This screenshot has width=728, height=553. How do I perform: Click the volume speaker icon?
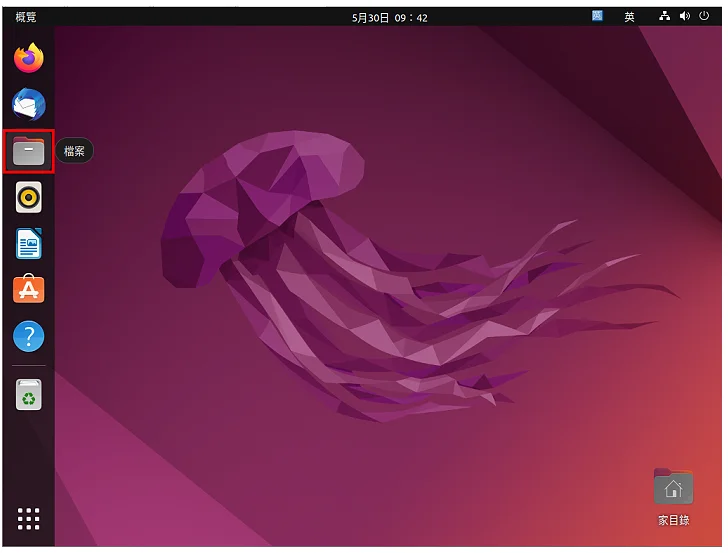tap(685, 16)
